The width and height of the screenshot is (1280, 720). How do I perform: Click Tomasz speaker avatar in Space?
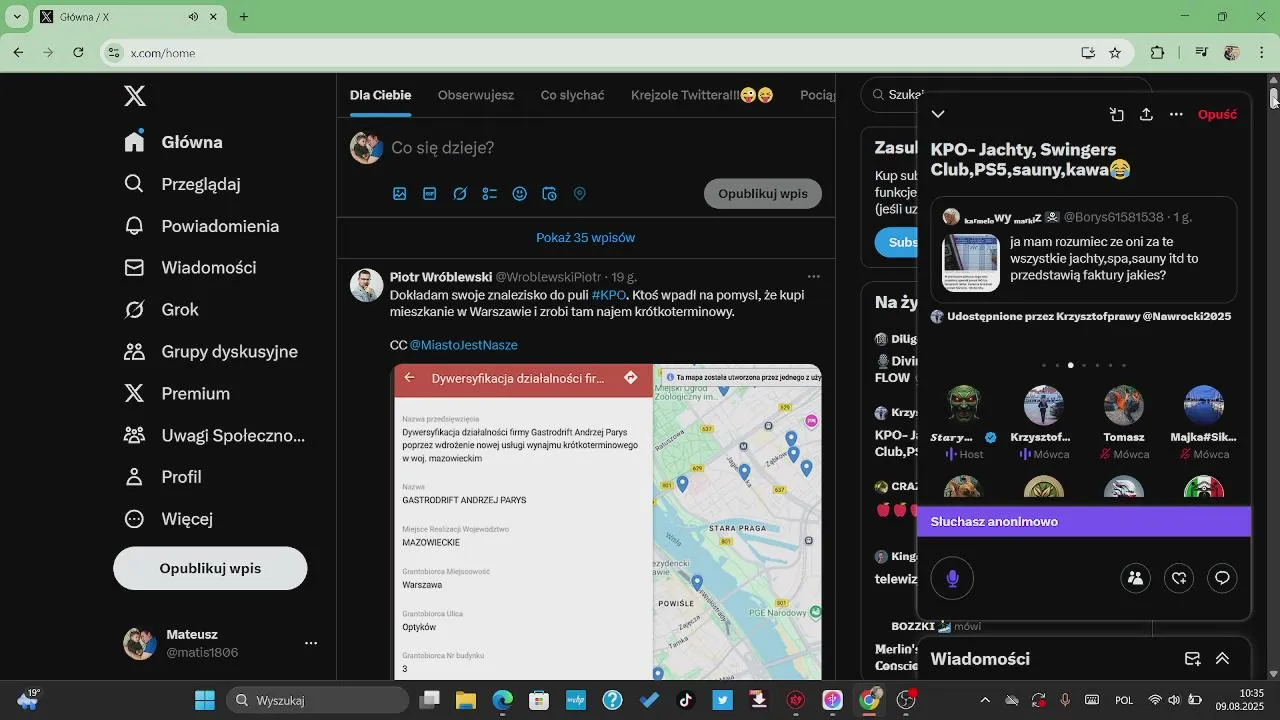[1124, 405]
